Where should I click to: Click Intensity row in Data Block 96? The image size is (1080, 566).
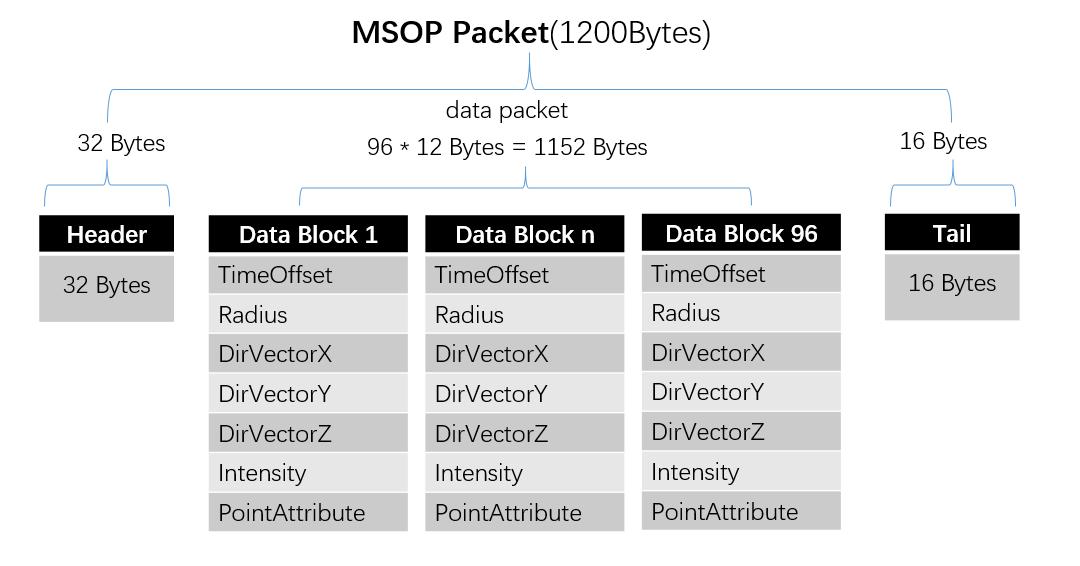pyautogui.click(x=741, y=472)
